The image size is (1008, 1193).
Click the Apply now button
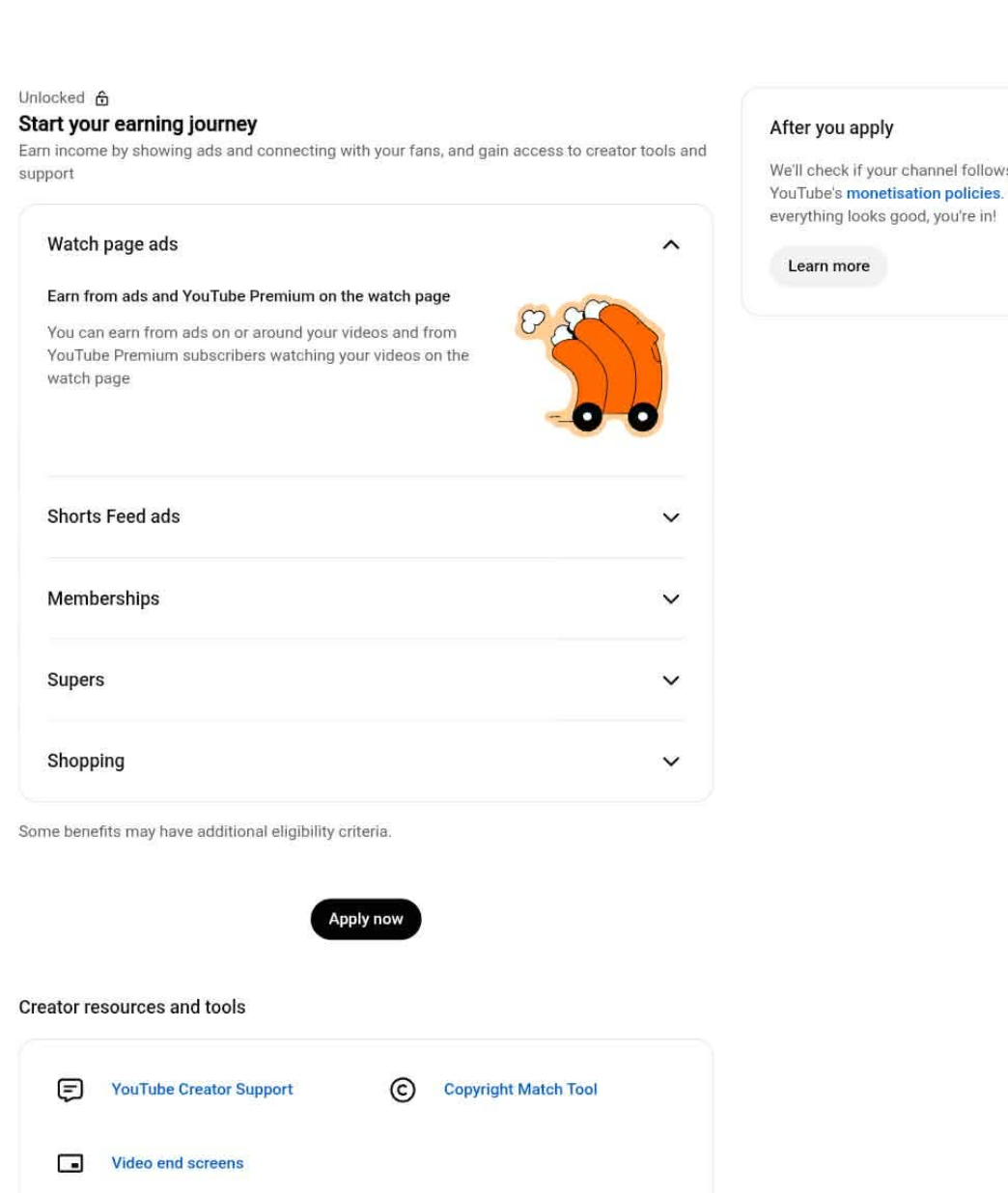366,919
